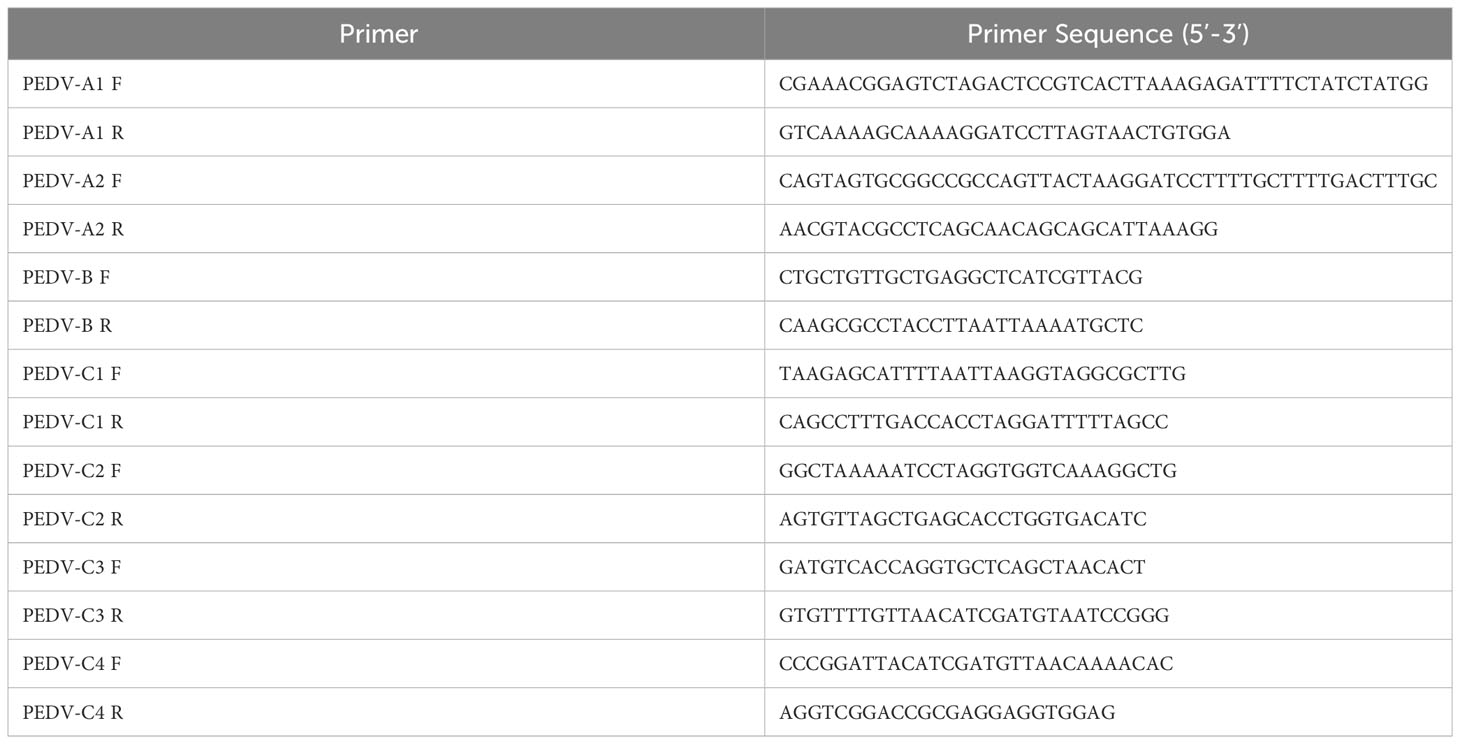Image resolution: width=1460 pixels, height=744 pixels.
Task: Select sequence CTGCTGTTGCTGAGGCTCATCGTTACG
Action: pyautogui.click(x=960, y=277)
